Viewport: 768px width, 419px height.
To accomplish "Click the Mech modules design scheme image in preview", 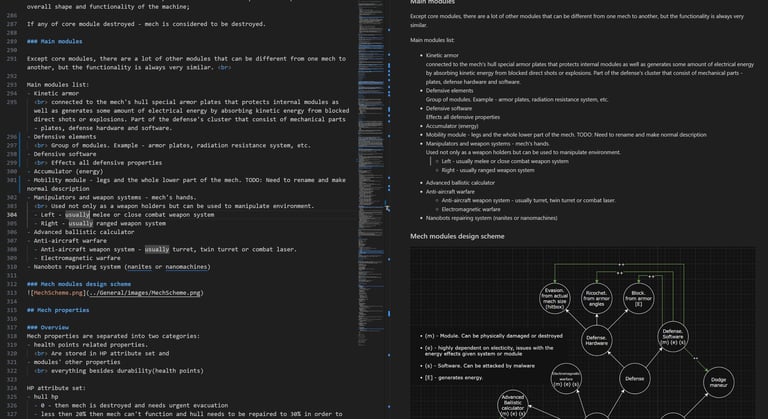I will click(583, 333).
